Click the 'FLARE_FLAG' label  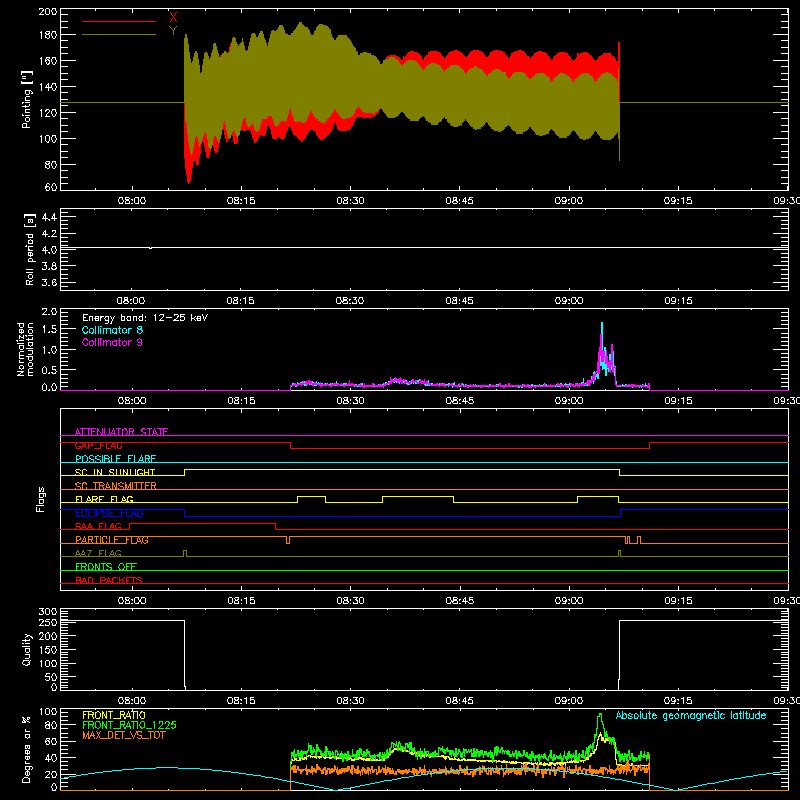104,499
